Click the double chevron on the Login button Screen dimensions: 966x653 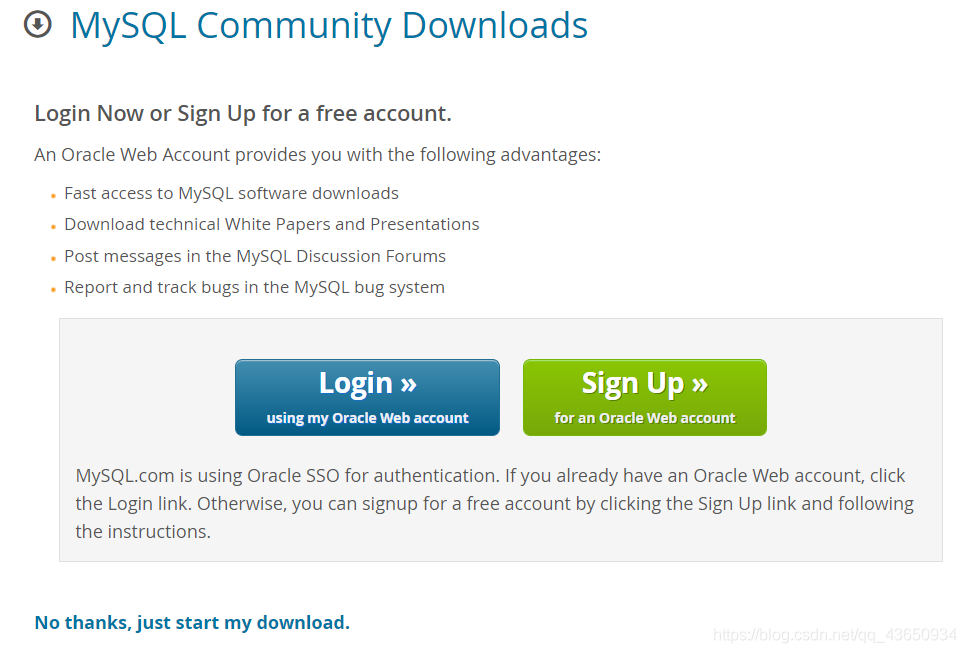[x=408, y=384]
